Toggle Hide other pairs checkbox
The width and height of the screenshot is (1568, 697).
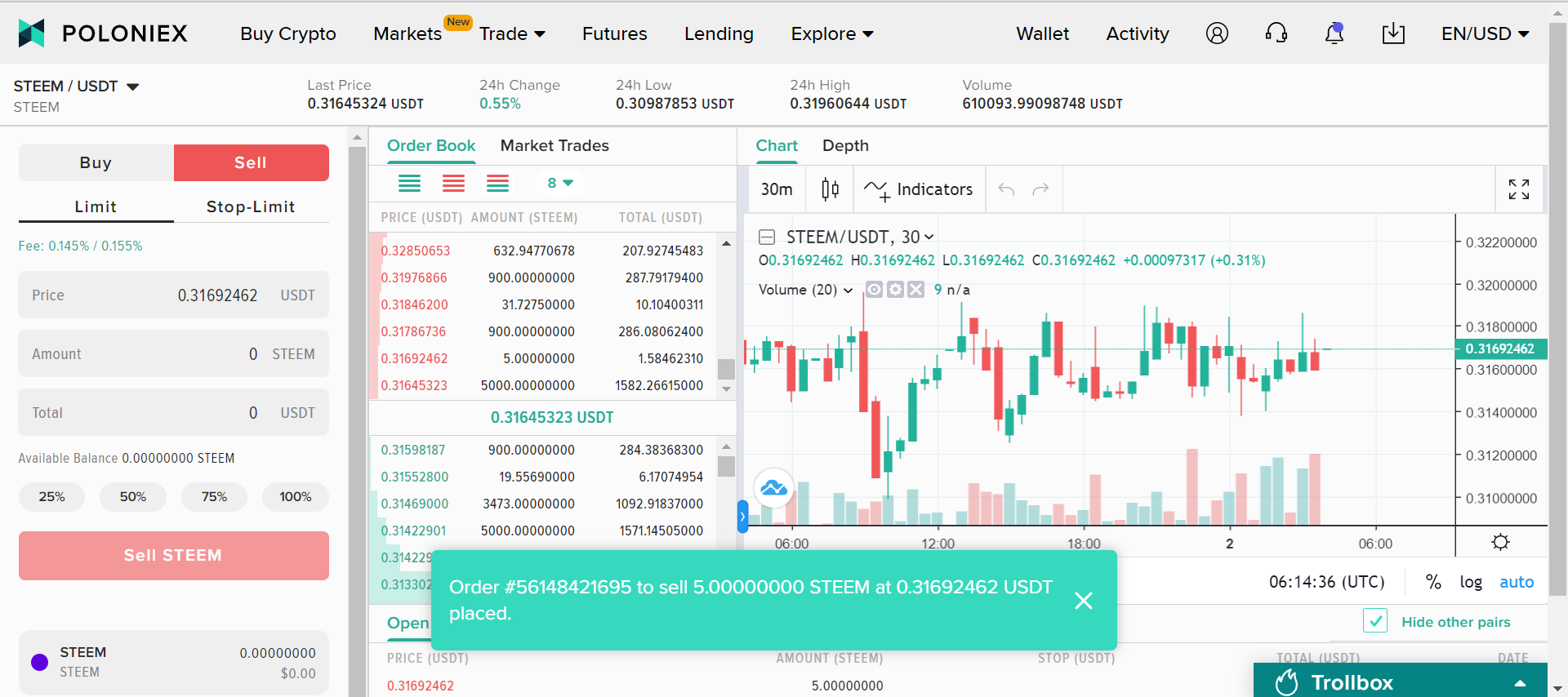click(1375, 621)
